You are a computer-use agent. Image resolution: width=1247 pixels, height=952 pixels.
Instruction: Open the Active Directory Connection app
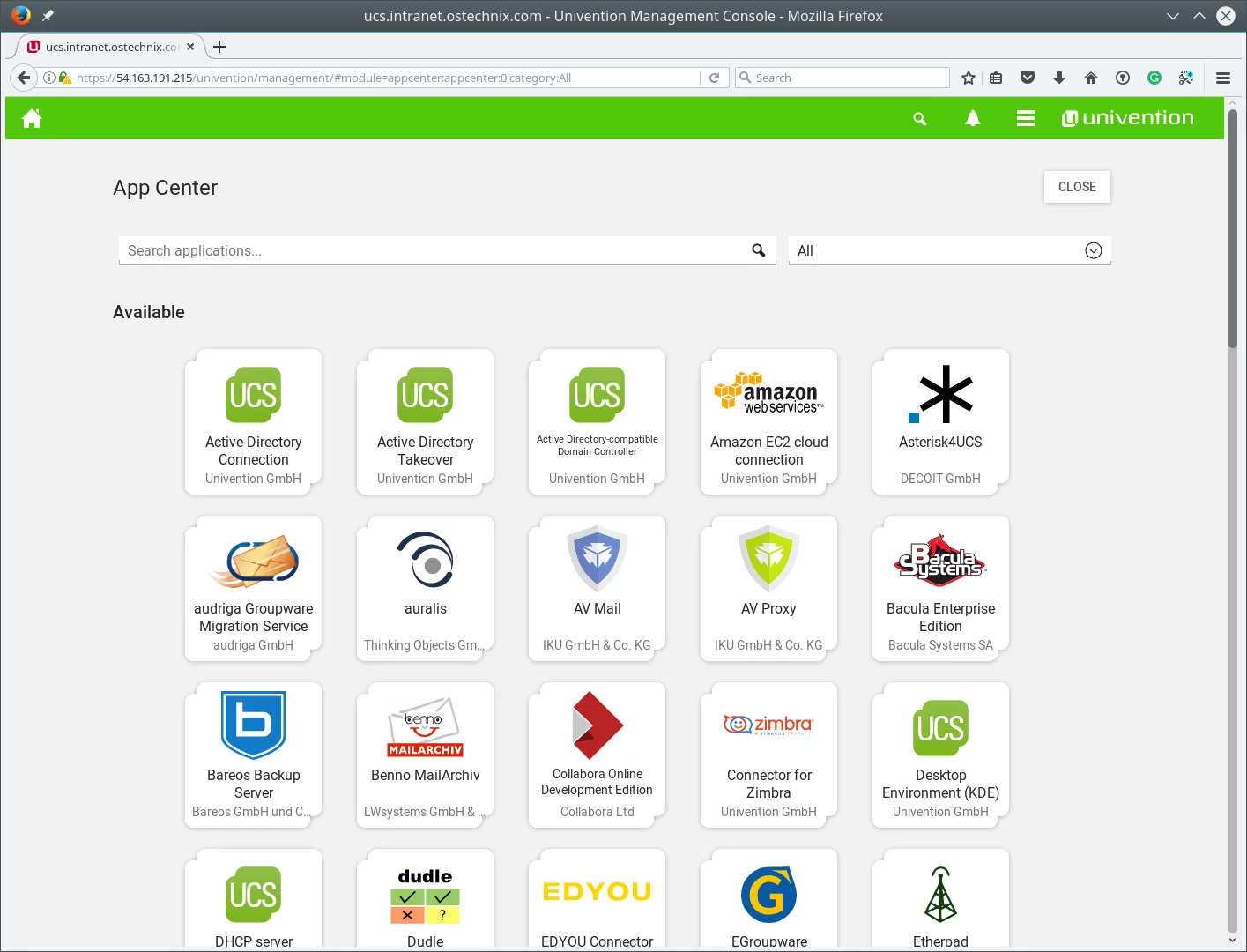(253, 421)
